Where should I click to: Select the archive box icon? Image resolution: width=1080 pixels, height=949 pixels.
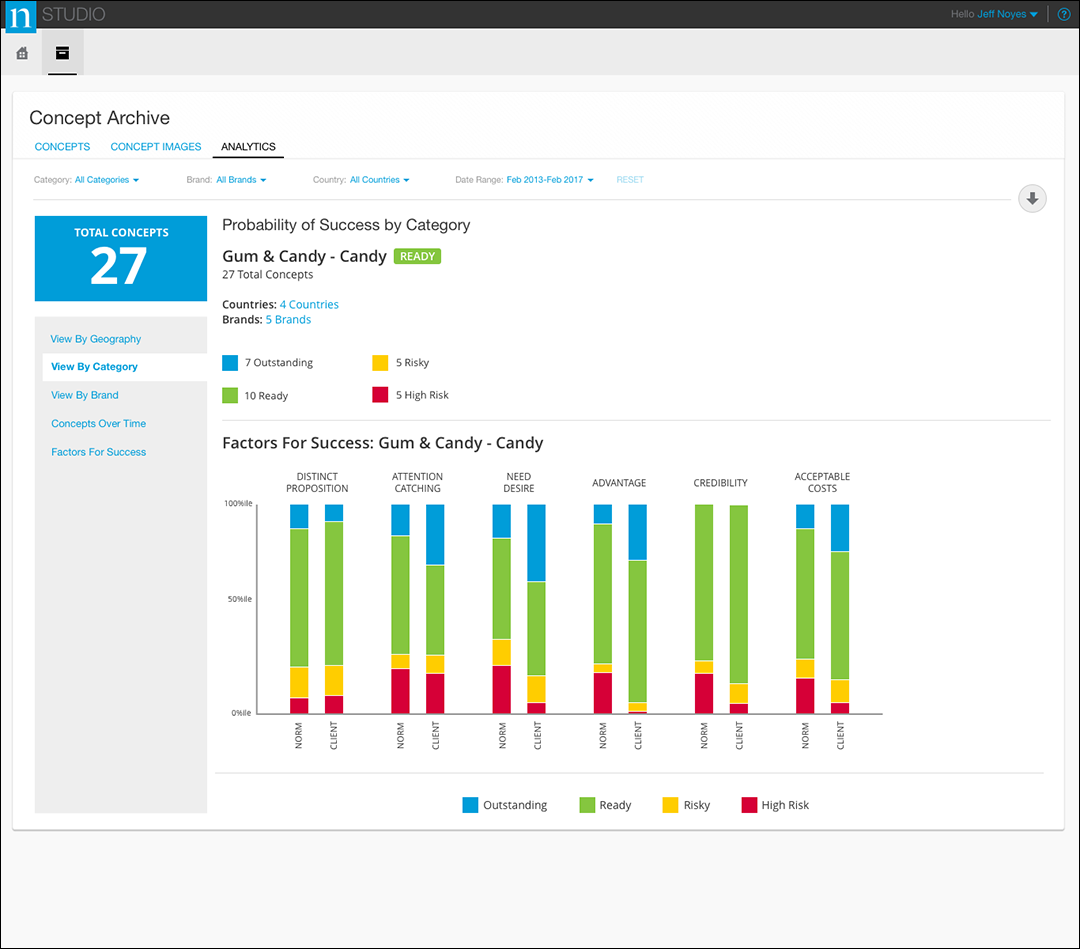point(63,52)
